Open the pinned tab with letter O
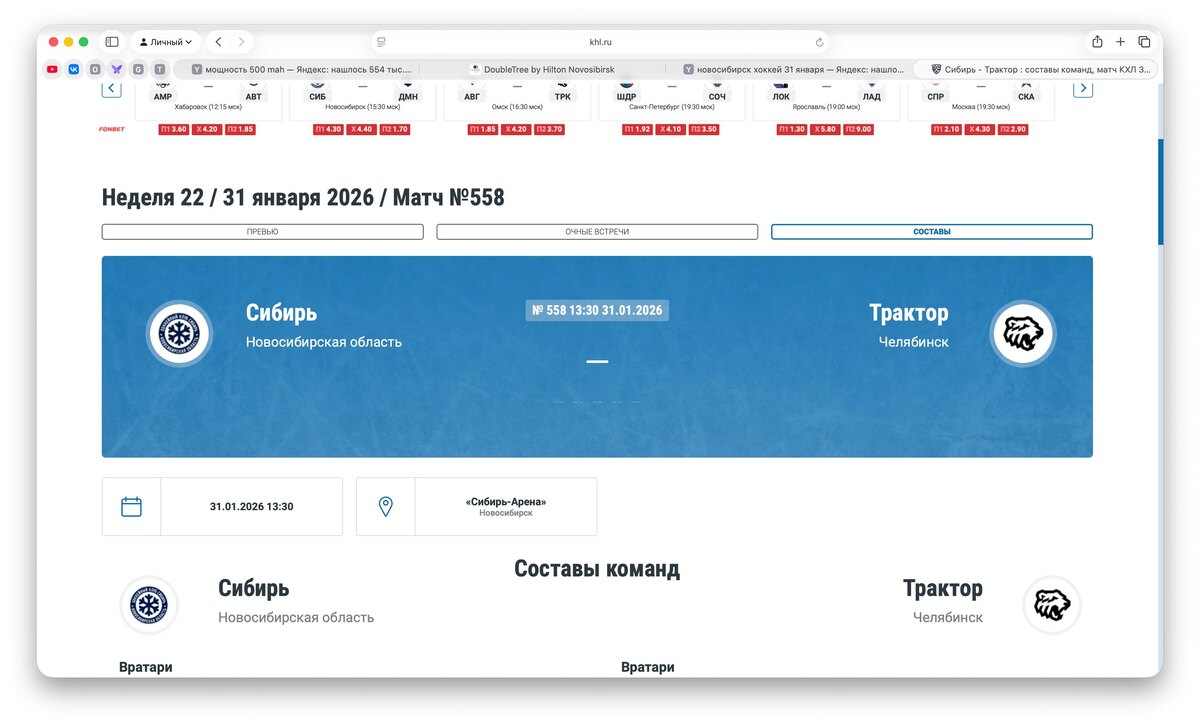This screenshot has height=726, width=1200. [x=95, y=69]
